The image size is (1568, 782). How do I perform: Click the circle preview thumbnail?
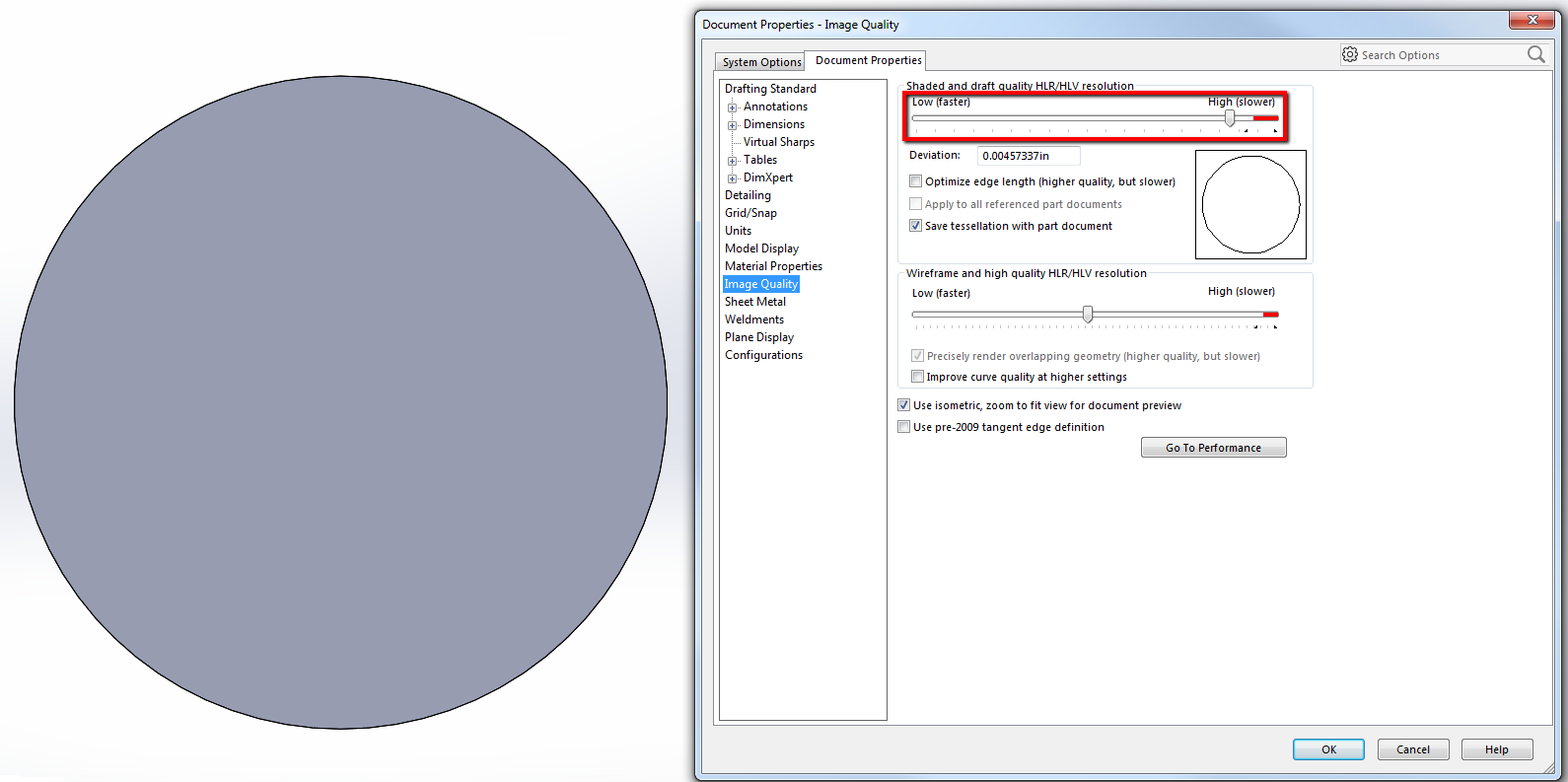(1250, 204)
